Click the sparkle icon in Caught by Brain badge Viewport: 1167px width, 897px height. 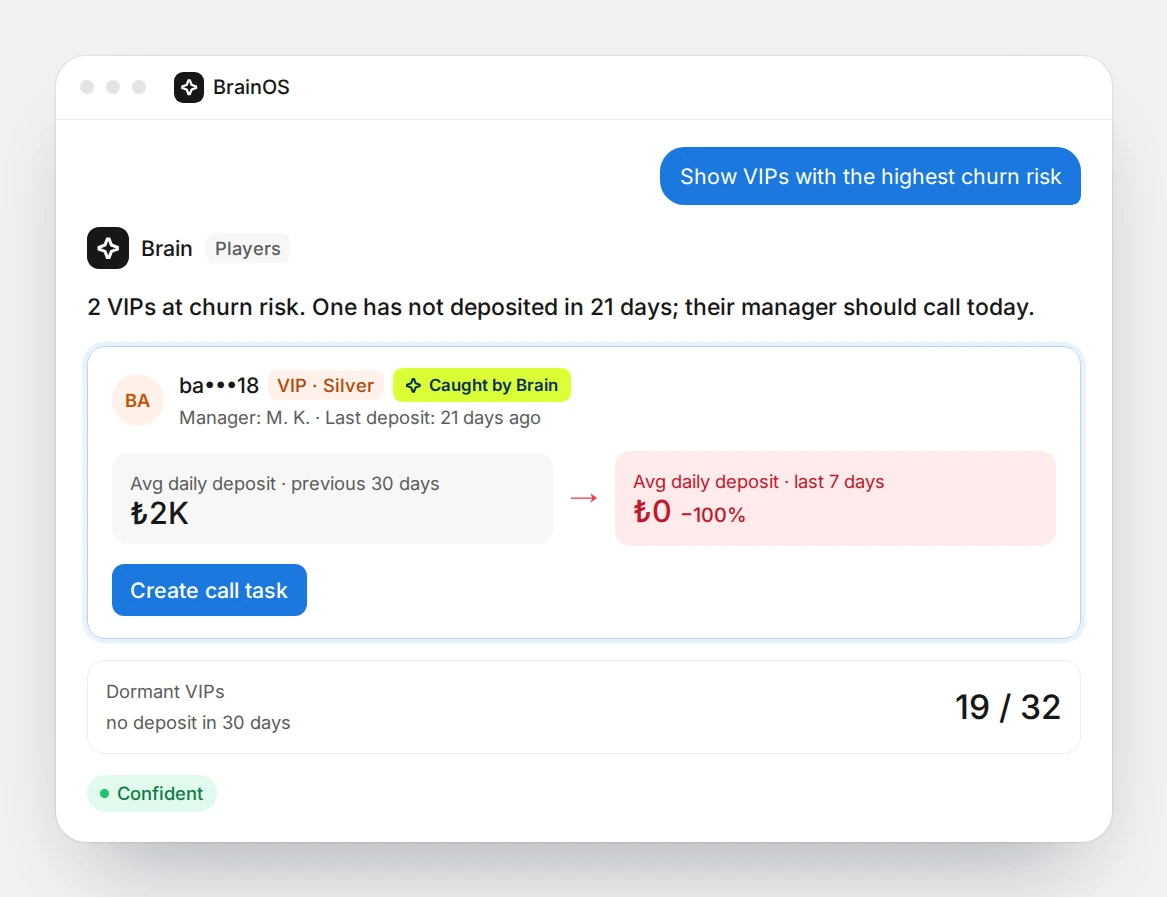point(413,385)
